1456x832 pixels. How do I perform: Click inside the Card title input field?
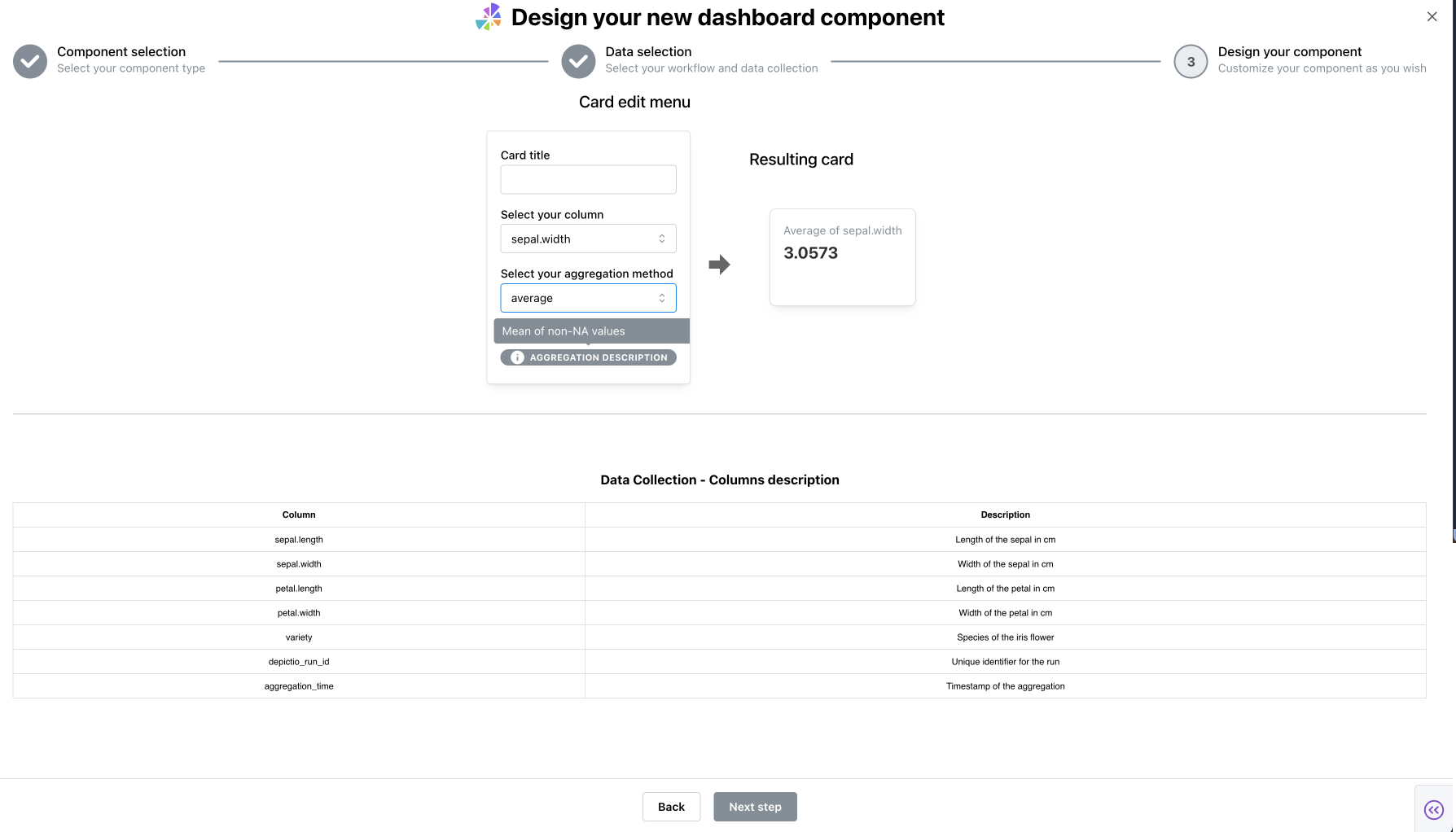[588, 179]
